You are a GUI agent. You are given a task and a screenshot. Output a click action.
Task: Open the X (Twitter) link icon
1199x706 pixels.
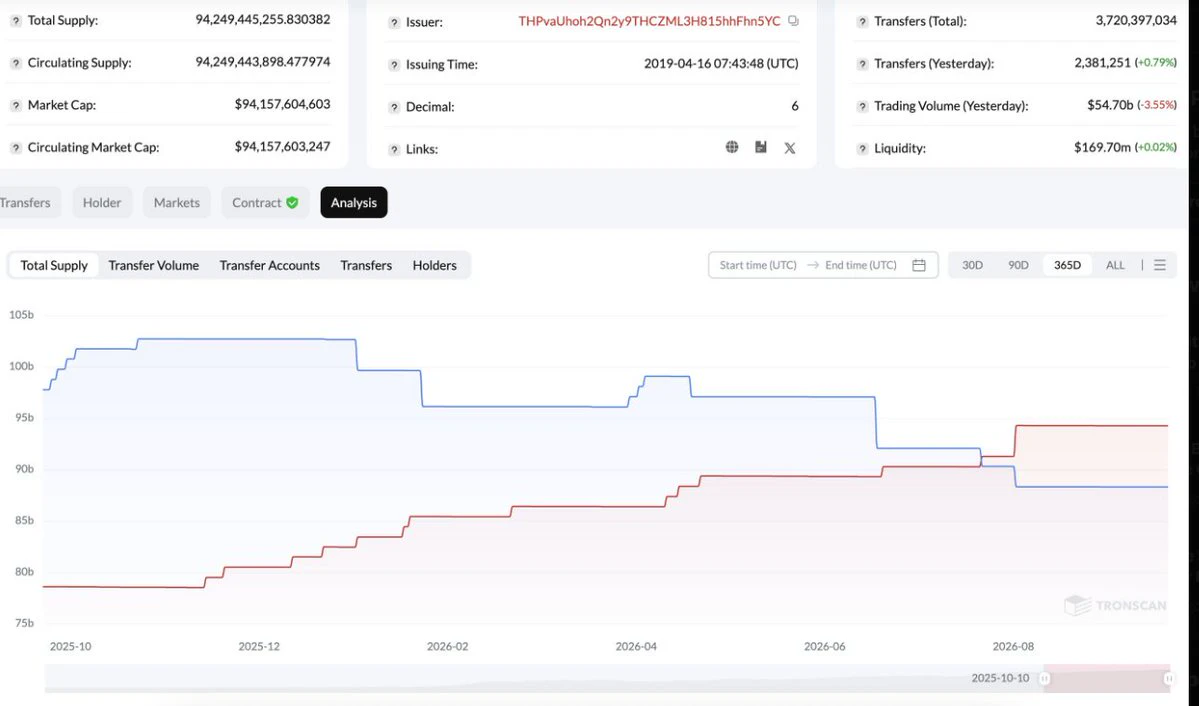[790, 148]
